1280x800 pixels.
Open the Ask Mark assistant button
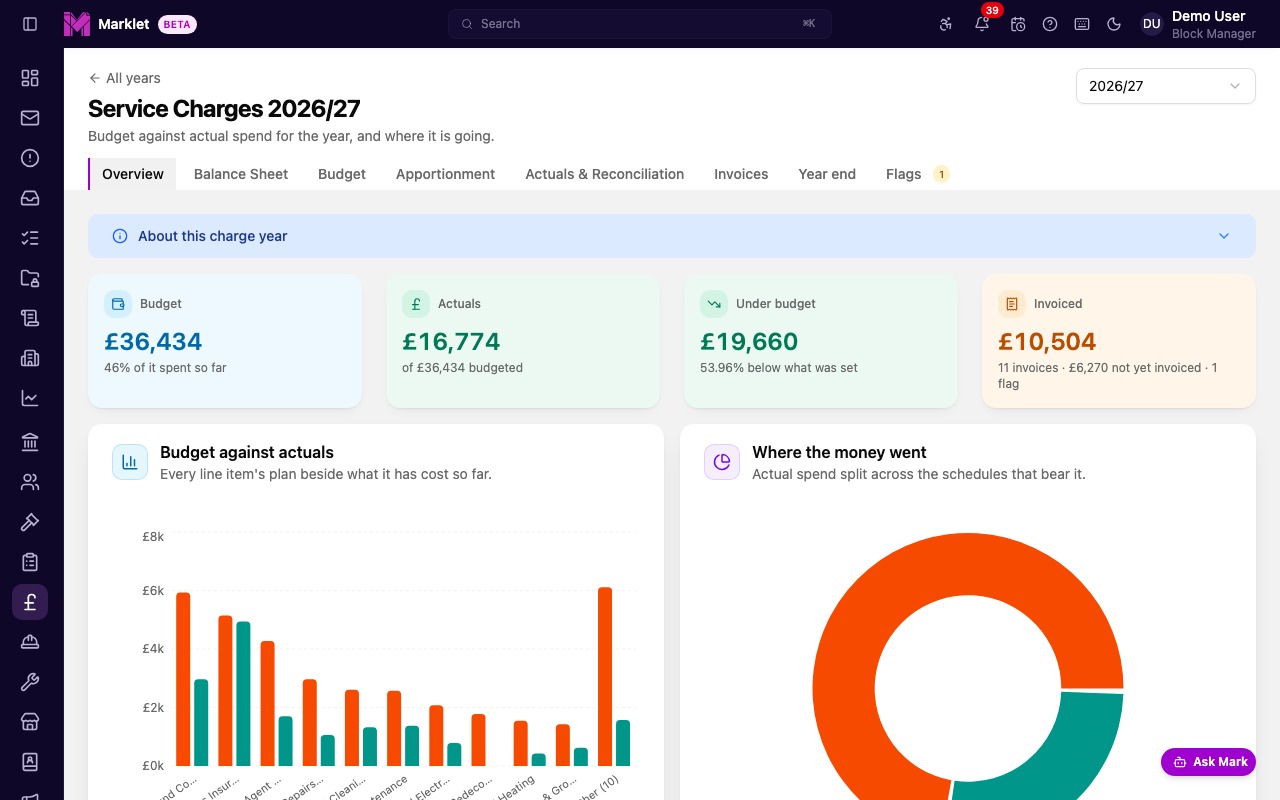(1208, 762)
